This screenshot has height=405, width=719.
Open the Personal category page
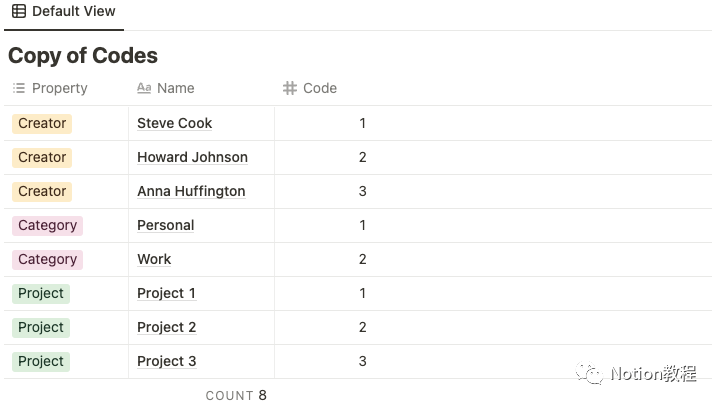coord(166,225)
